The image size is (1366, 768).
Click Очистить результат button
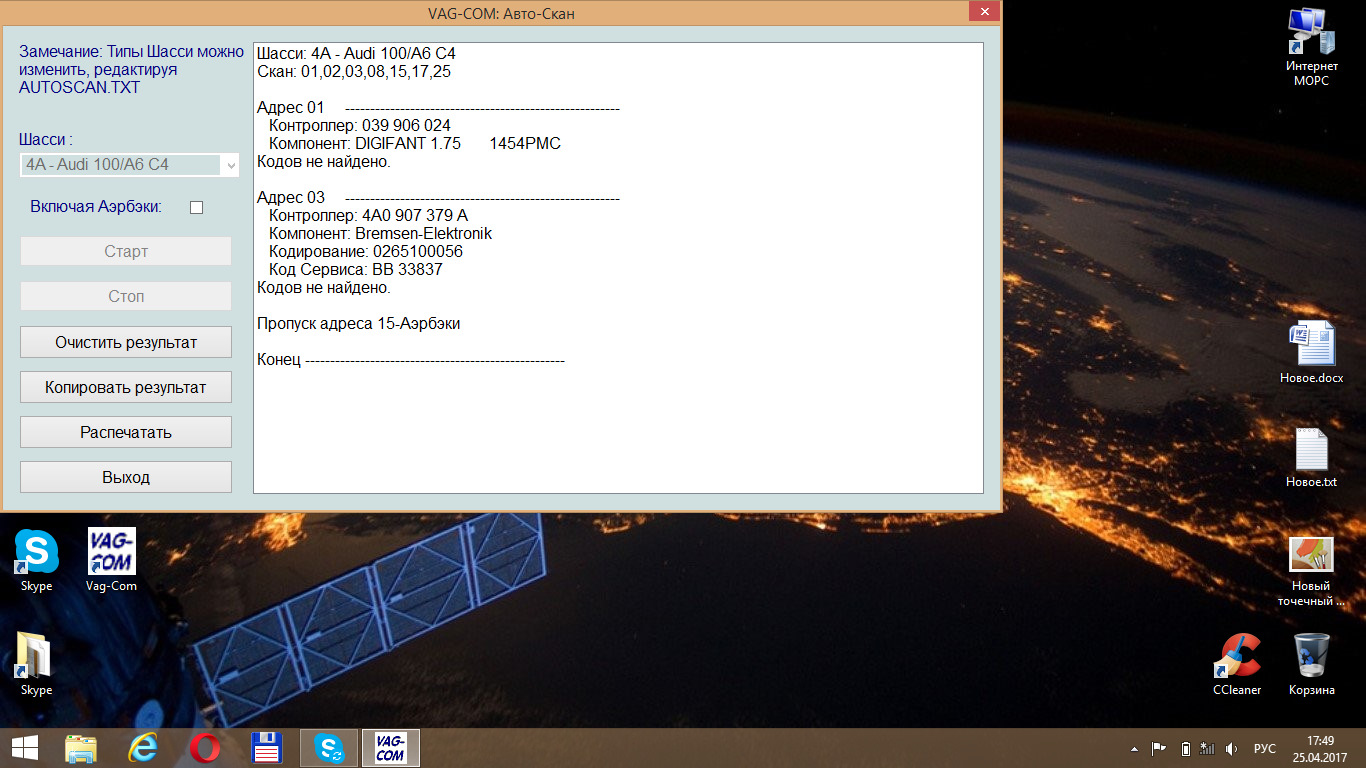(x=126, y=342)
